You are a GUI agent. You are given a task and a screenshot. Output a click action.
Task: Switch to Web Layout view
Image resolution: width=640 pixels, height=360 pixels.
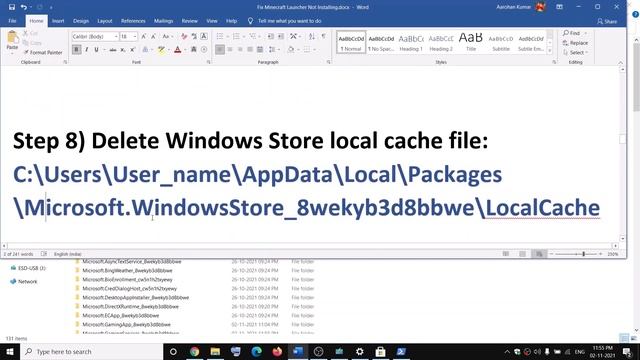539,254
